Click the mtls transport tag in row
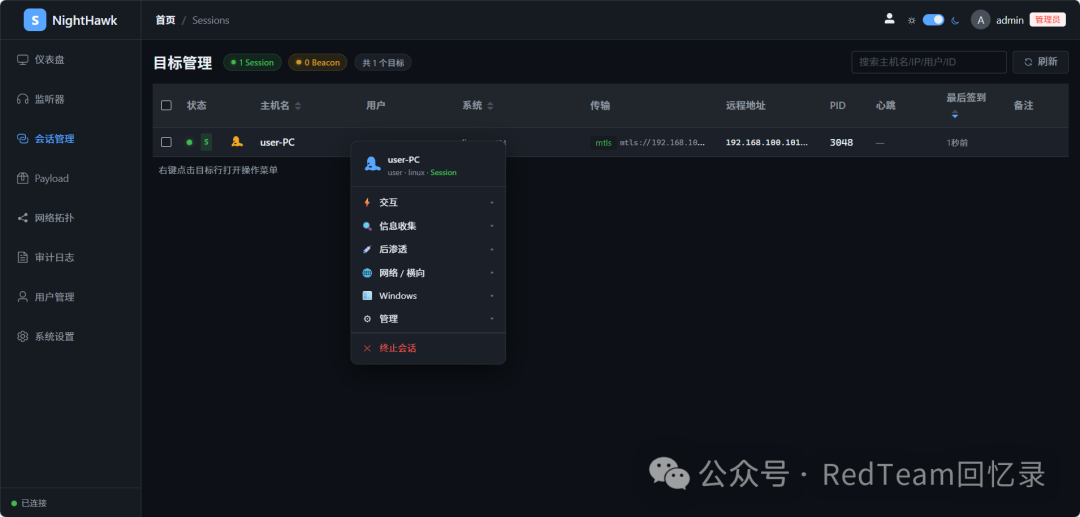 tap(603, 143)
